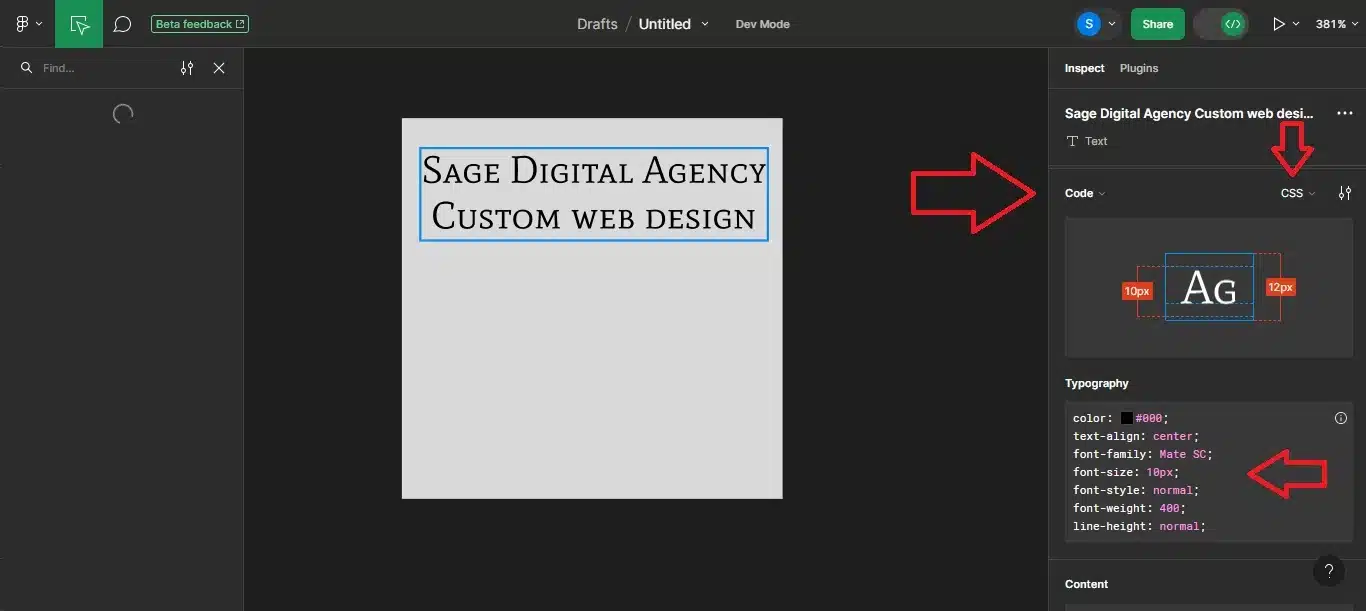Open the user avatar S menu
The width and height of the screenshot is (1366, 611).
1097,24
